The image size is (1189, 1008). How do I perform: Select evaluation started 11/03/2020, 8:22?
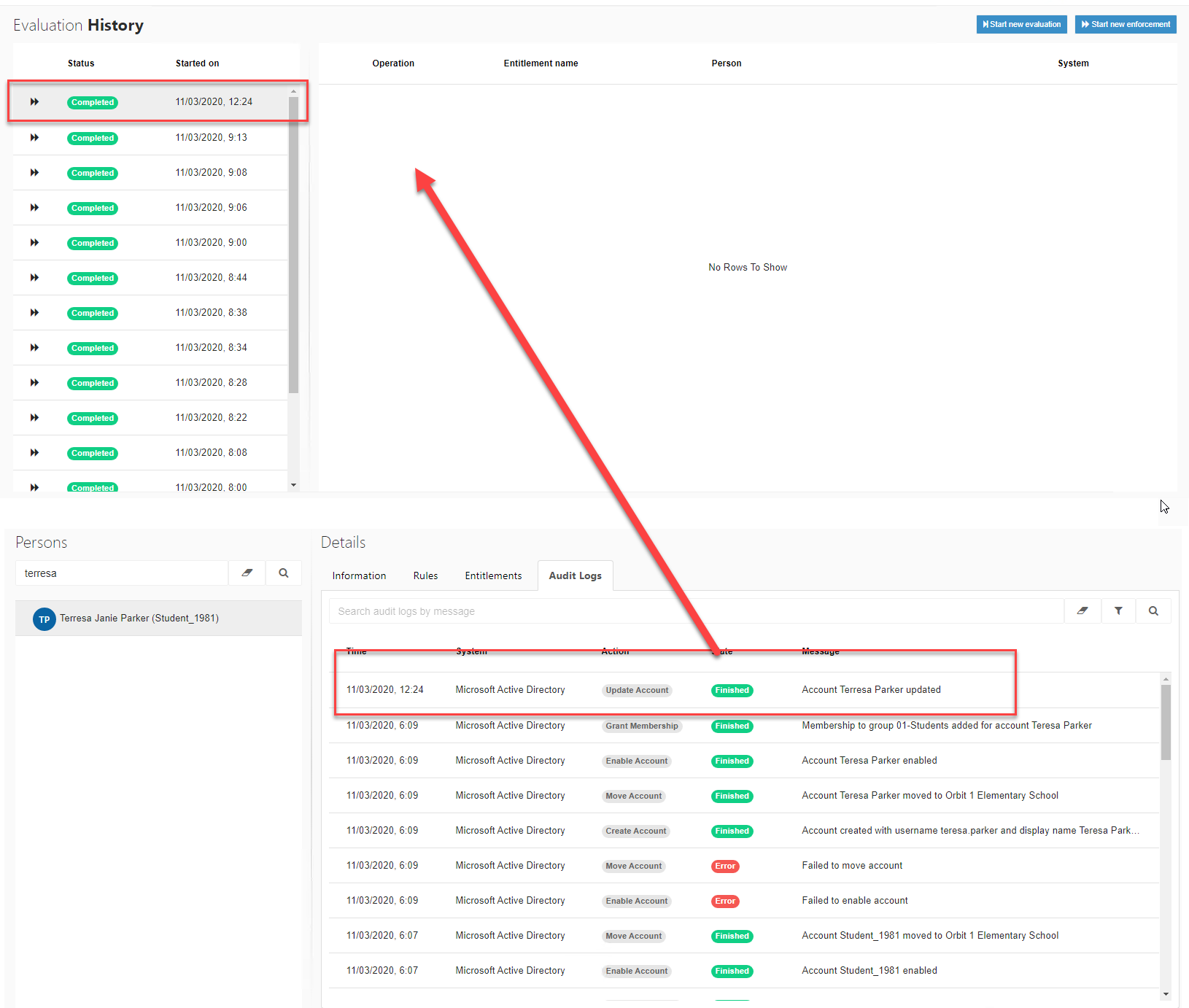coord(150,418)
